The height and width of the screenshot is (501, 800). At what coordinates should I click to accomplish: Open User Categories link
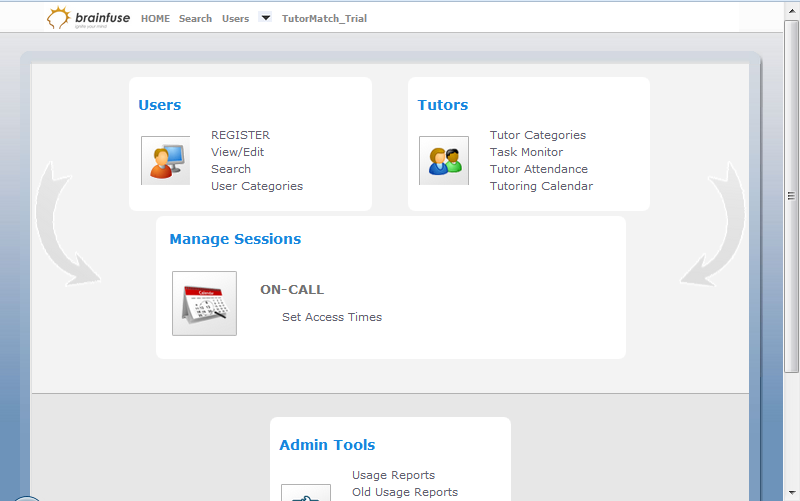pos(257,186)
